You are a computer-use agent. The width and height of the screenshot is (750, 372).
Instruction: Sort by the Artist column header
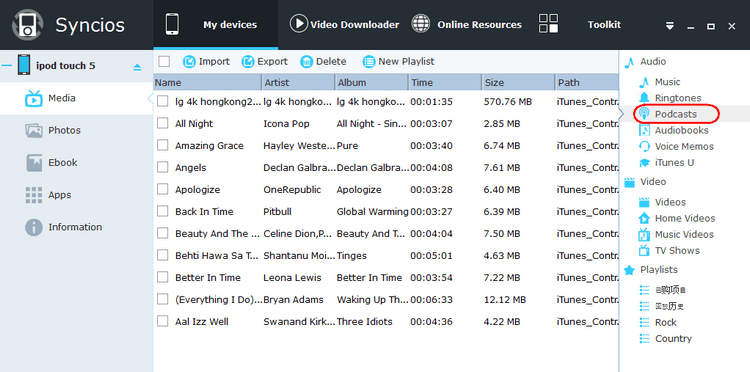[298, 82]
